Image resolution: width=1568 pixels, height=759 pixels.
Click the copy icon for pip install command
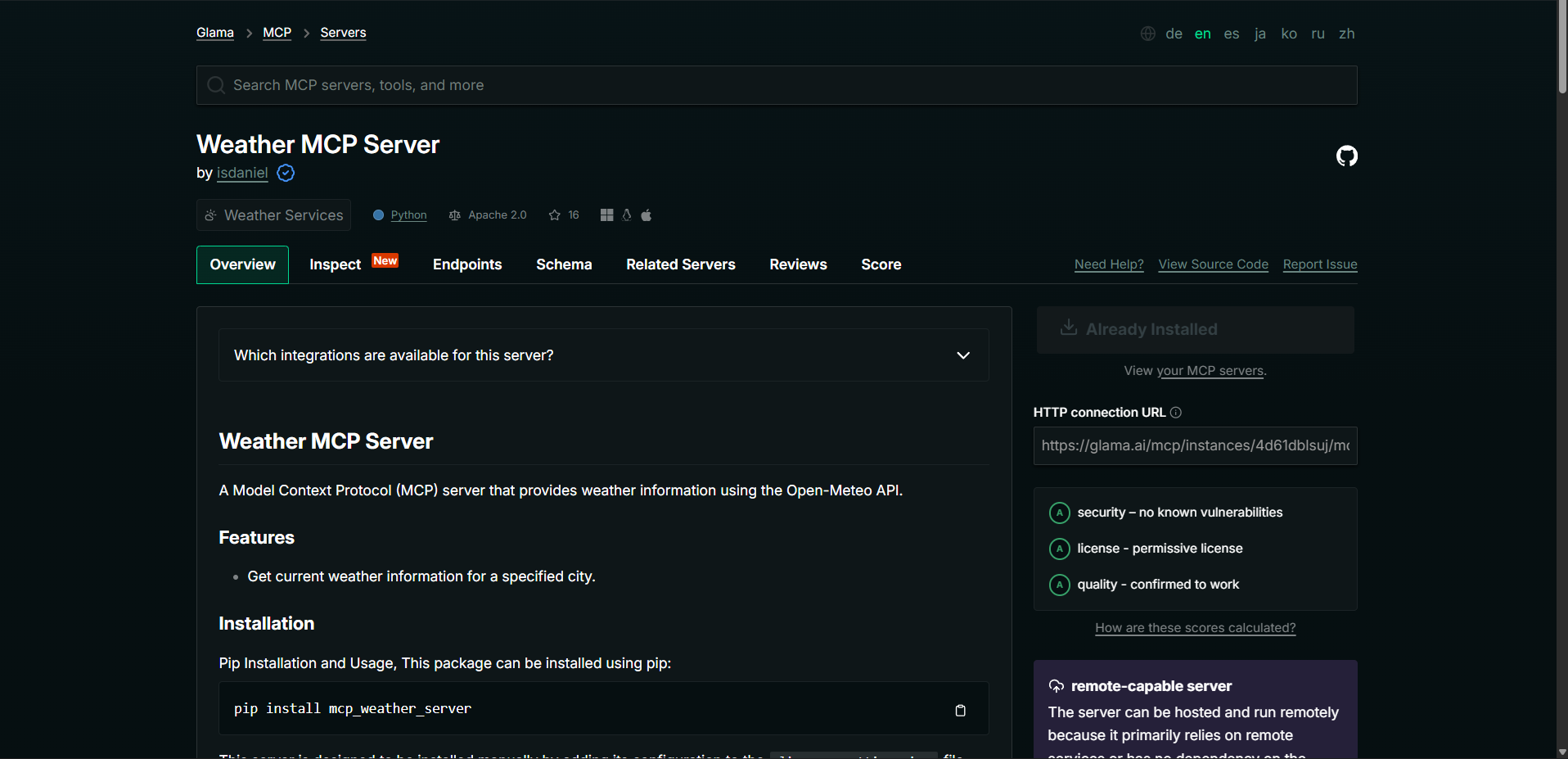click(960, 710)
